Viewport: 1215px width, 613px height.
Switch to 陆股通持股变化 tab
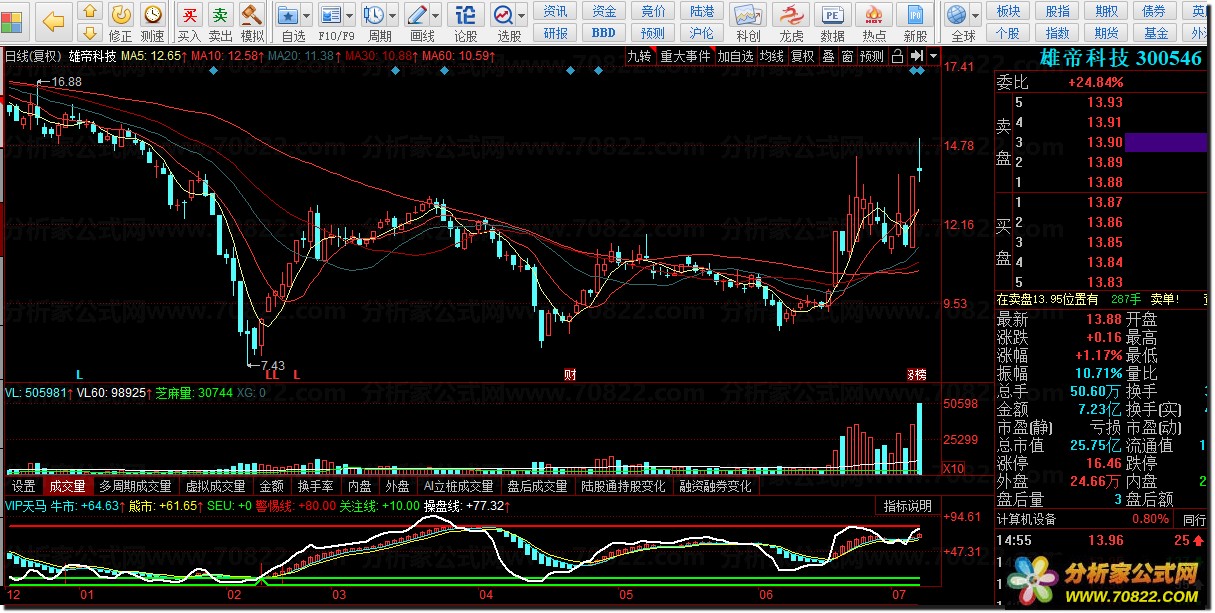point(623,486)
